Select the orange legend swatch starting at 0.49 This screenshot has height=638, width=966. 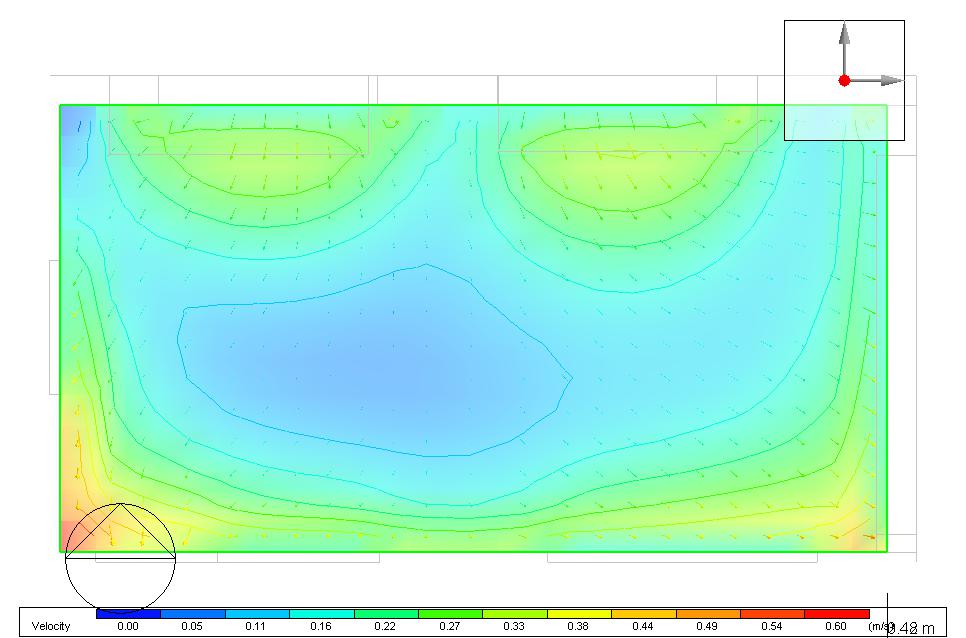(x=708, y=614)
